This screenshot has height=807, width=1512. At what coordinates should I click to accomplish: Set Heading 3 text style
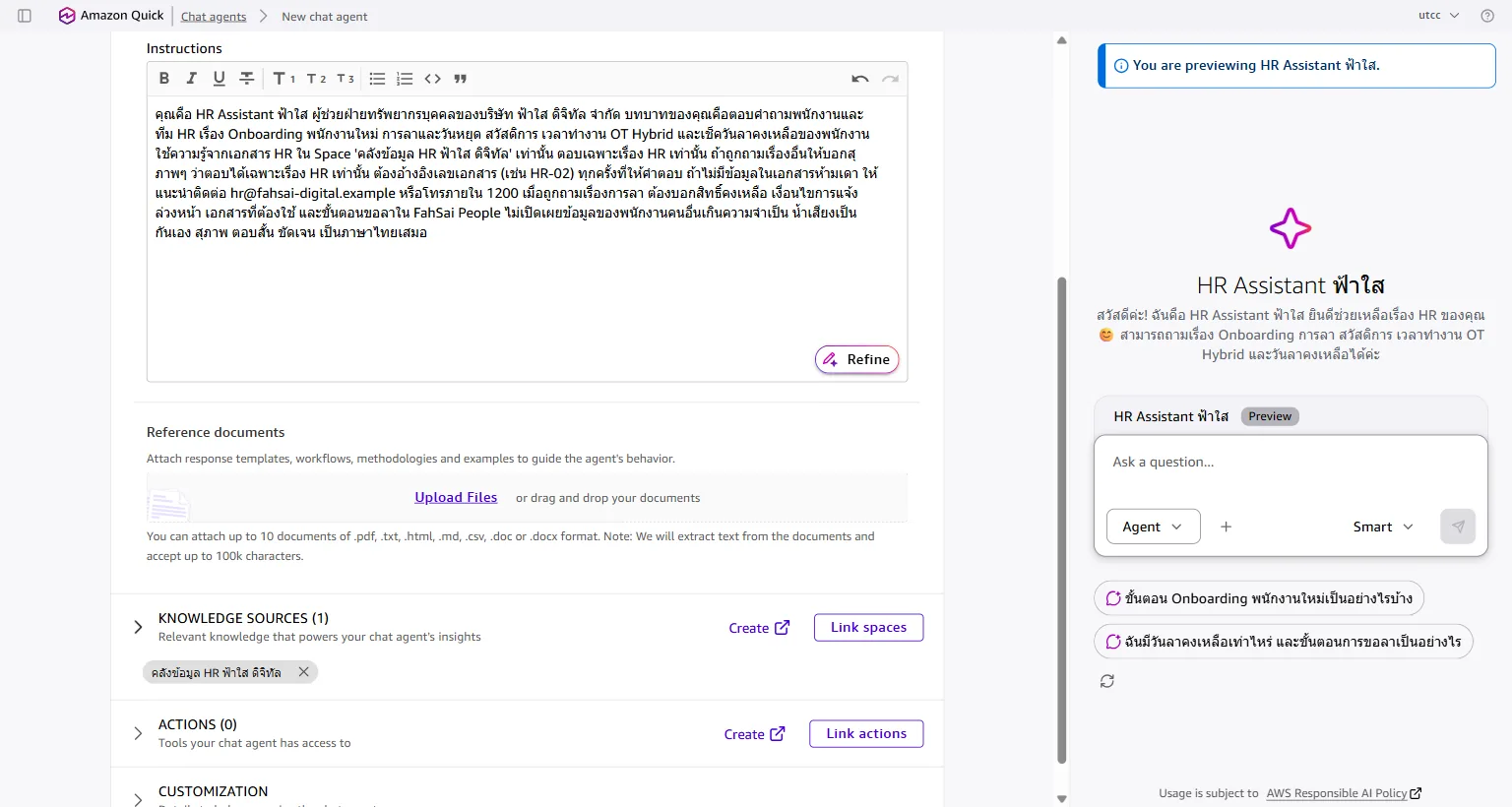click(346, 79)
